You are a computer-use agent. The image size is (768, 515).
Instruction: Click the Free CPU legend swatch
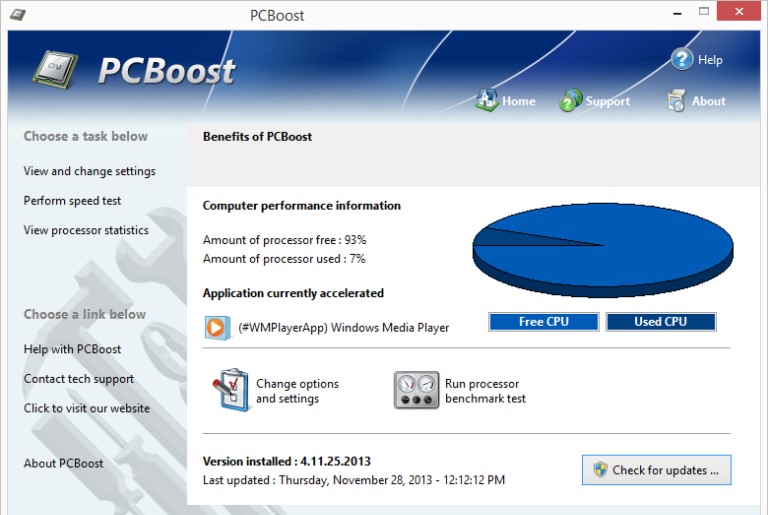coord(544,322)
